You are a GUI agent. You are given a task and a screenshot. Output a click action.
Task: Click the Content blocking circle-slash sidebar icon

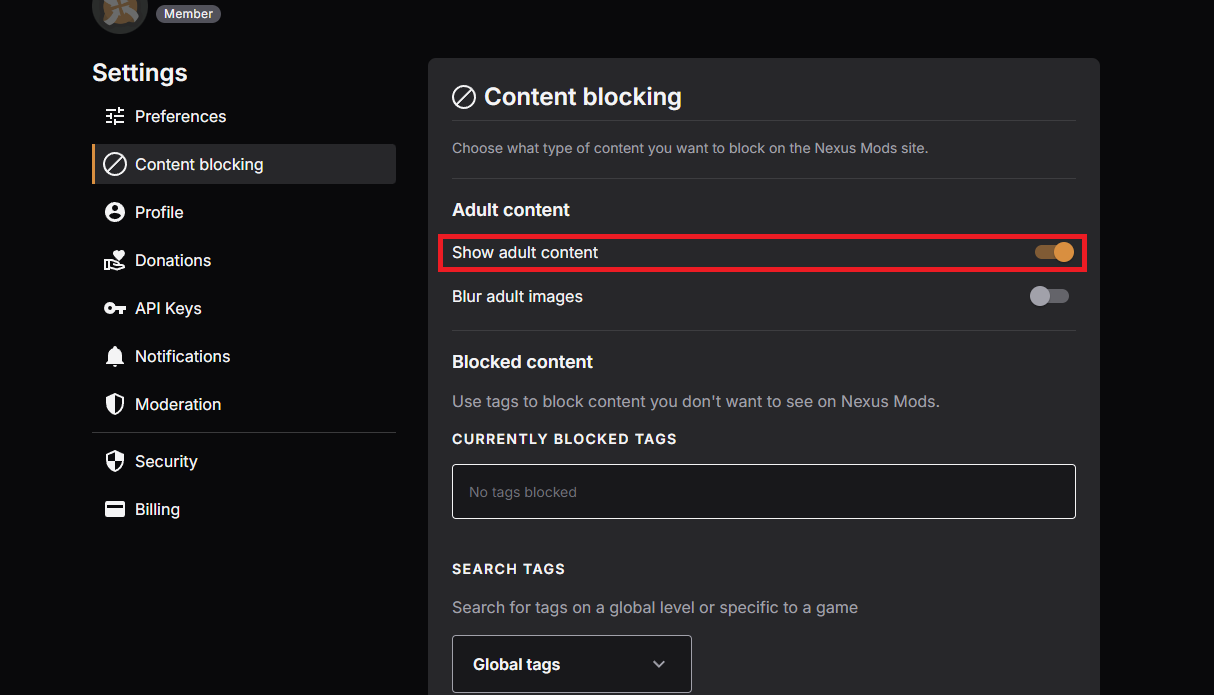click(115, 164)
